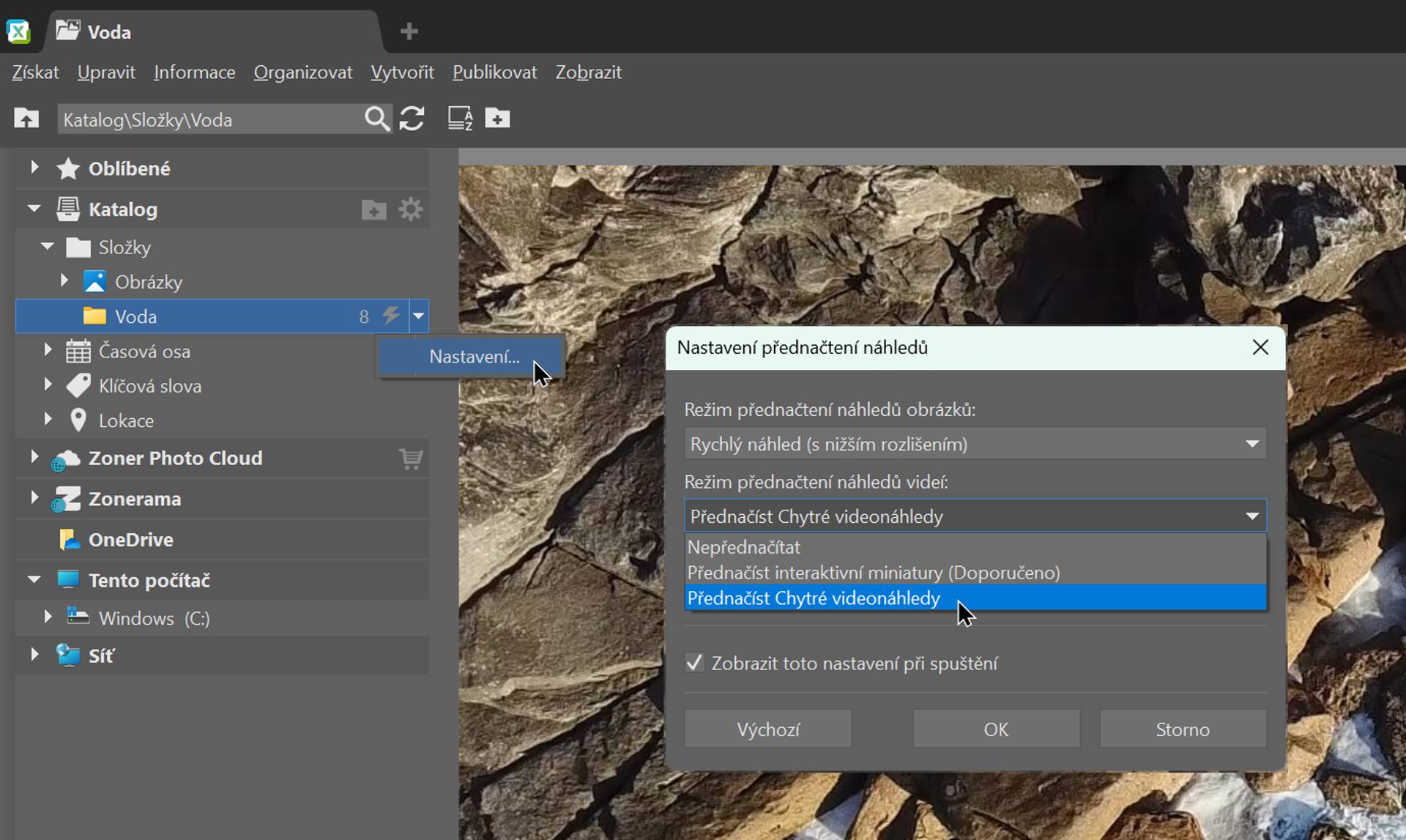The height and width of the screenshot is (840, 1406).
Task: Click Zoner Photo Cloud shopping cart icon
Action: [x=410, y=458]
